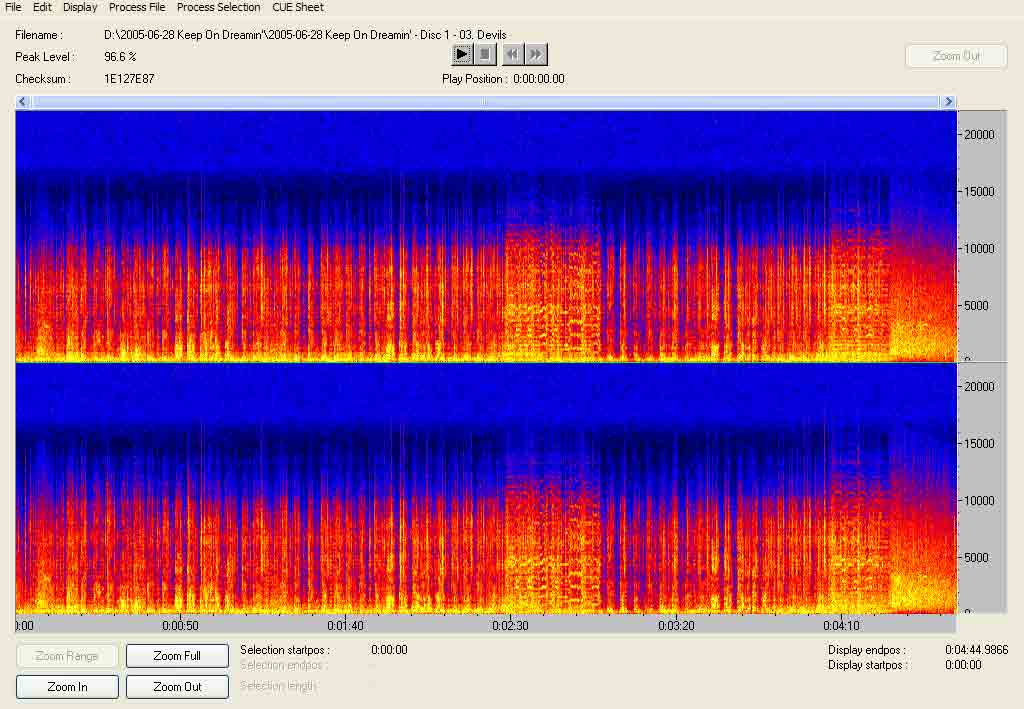Viewport: 1024px width, 709px height.
Task: Start playback with the Play button
Action: (462, 54)
